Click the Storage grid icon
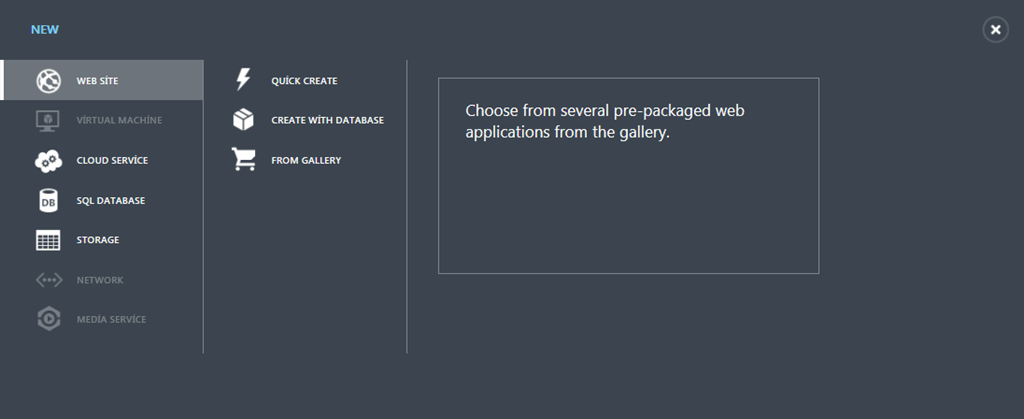The width and height of the screenshot is (1024, 419). (48, 240)
